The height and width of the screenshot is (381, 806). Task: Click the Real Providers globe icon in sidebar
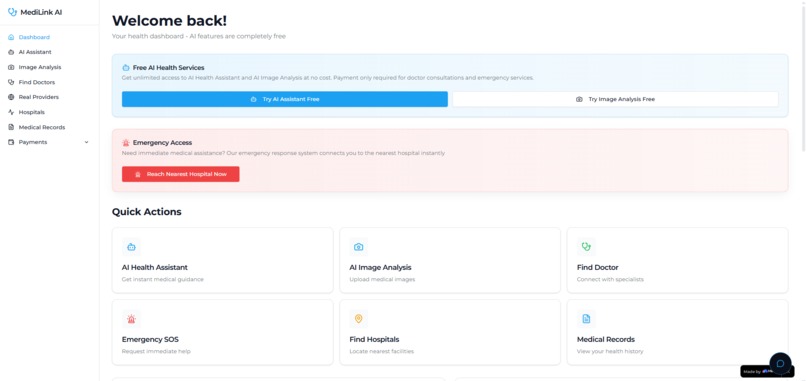point(11,97)
